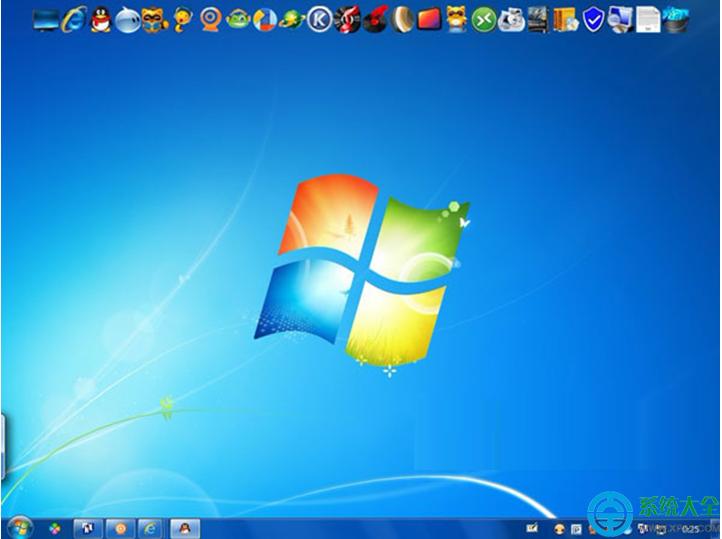Open the Computer monitor icon in the dock
Screen dimensions: 722x539
coord(46,18)
